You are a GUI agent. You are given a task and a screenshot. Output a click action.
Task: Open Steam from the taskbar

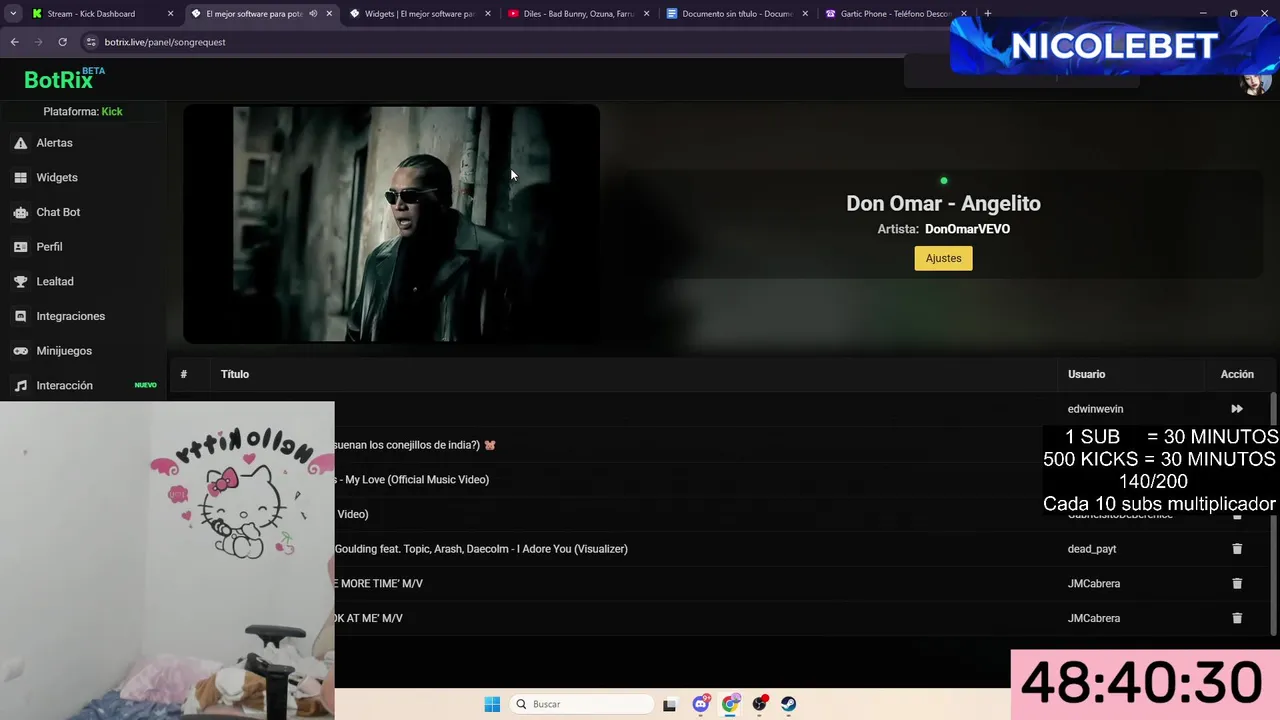(x=789, y=704)
